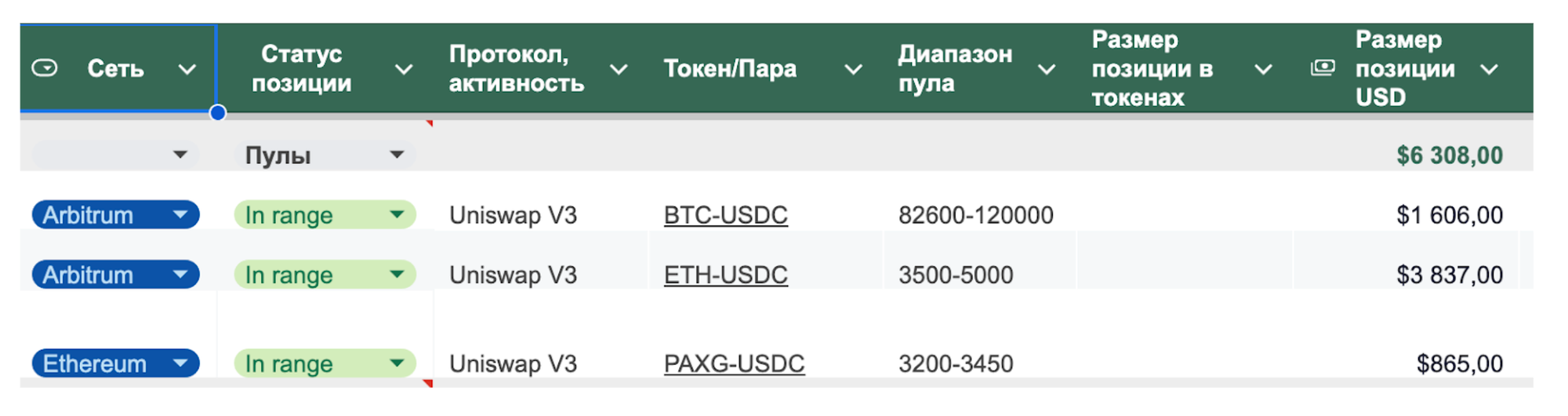Screen dimensions: 1568x416
Task: Change In range status for PAXG-USDC row
Action: click(324, 363)
